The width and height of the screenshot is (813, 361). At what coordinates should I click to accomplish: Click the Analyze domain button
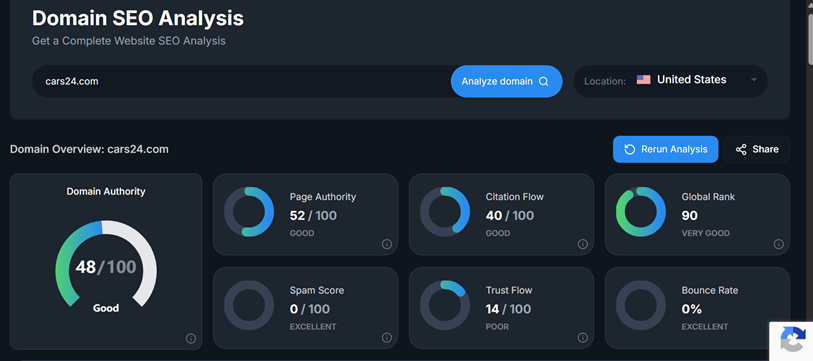[506, 81]
